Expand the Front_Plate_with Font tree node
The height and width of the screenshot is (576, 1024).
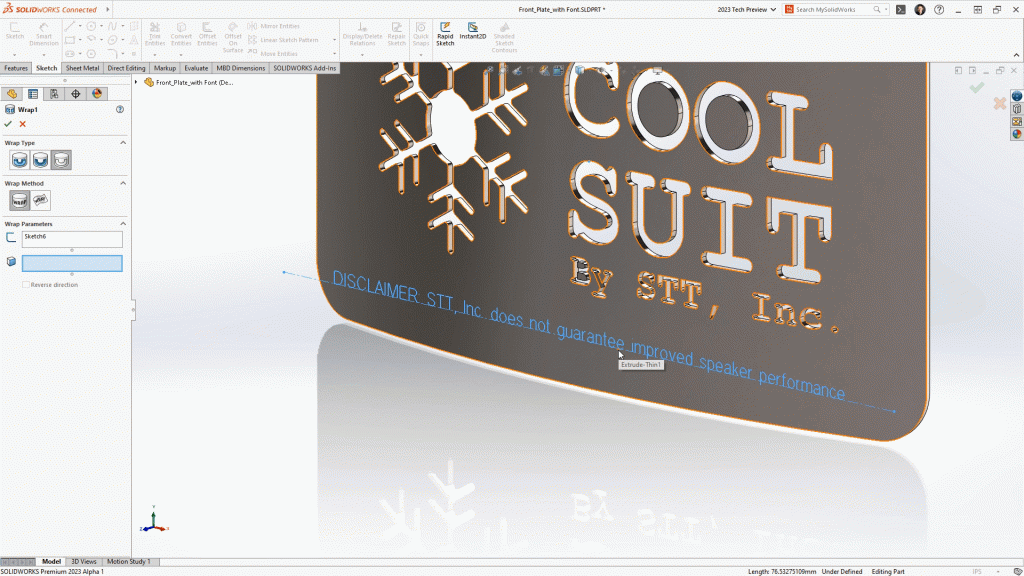[x=136, y=82]
